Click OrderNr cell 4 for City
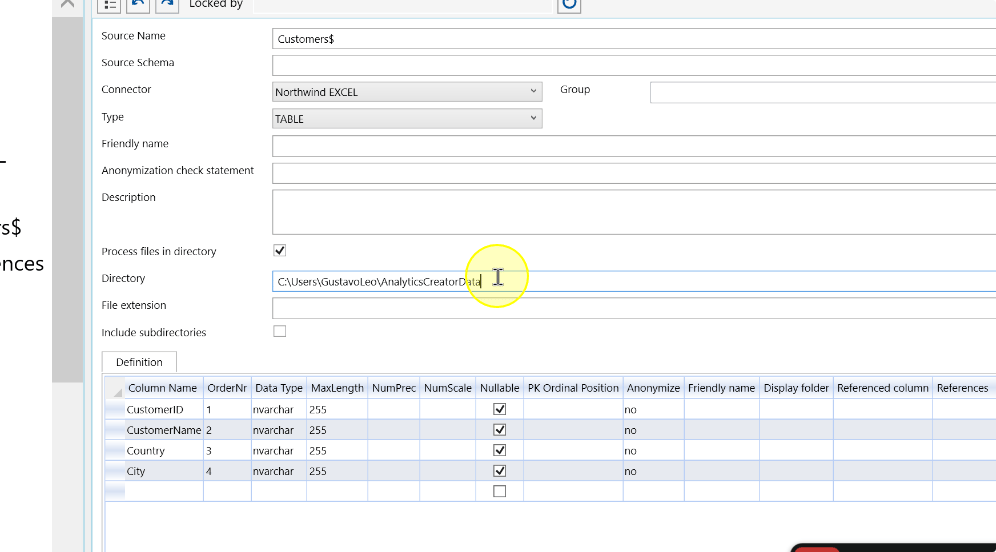The height and width of the screenshot is (552, 996). (x=227, y=471)
